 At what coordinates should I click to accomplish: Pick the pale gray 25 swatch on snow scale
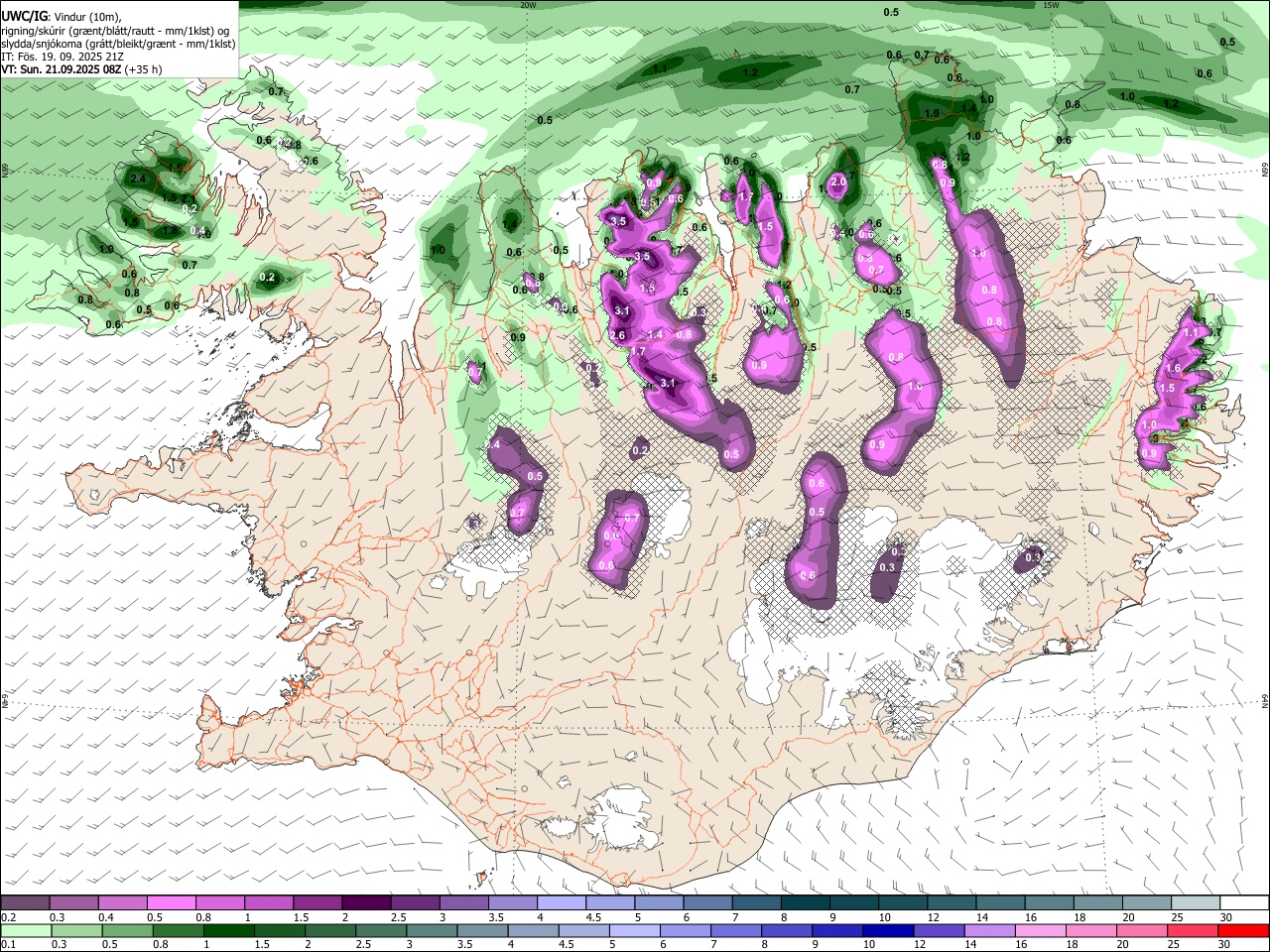point(1197,903)
